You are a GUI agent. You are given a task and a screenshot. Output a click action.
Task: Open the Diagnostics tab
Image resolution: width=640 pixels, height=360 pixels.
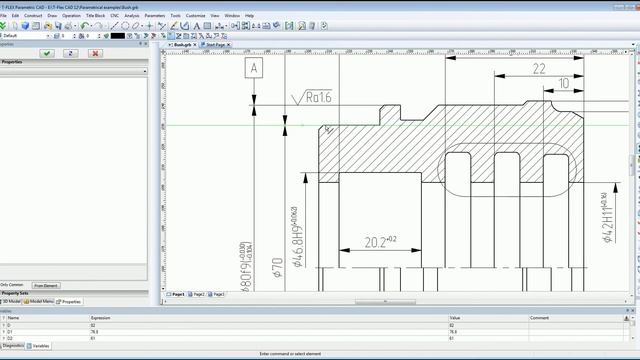pyautogui.click(x=13, y=346)
